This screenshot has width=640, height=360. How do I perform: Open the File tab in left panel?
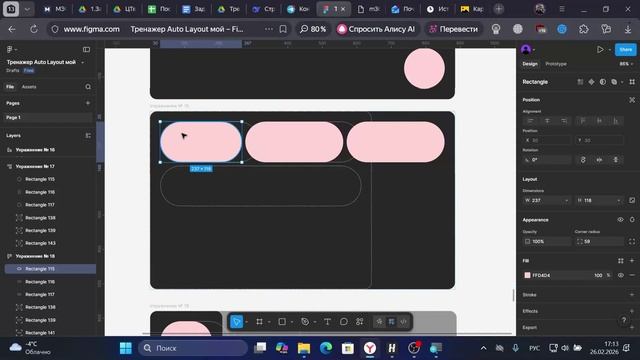tap(10, 87)
